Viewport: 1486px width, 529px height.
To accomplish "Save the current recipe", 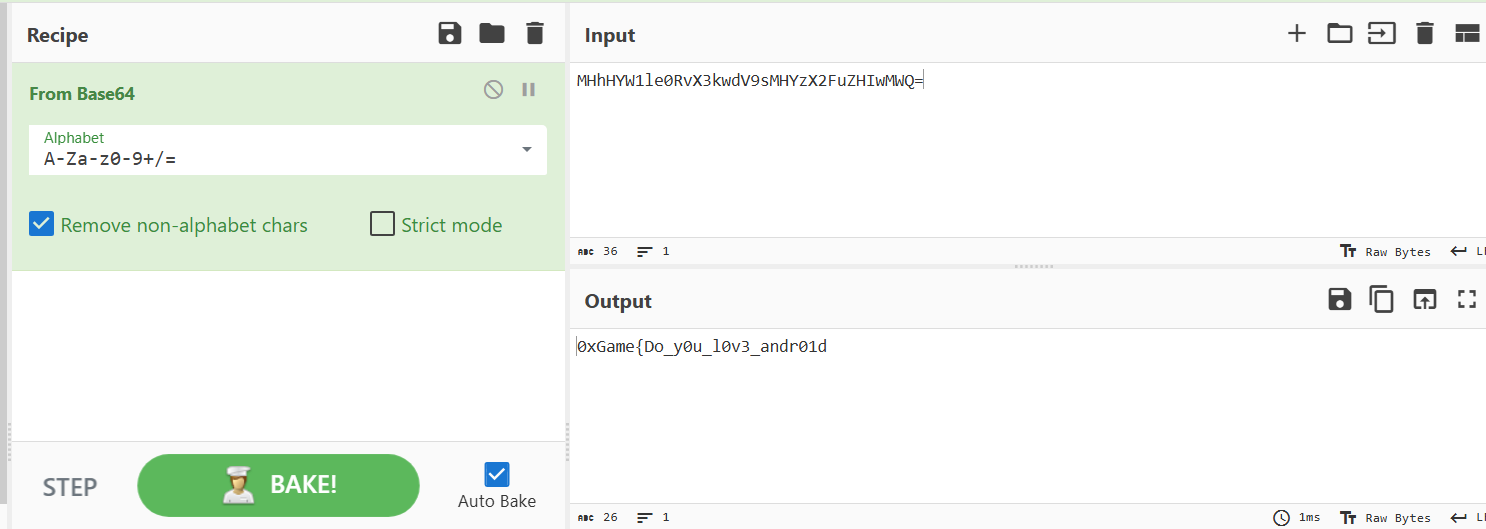I will (x=450, y=34).
